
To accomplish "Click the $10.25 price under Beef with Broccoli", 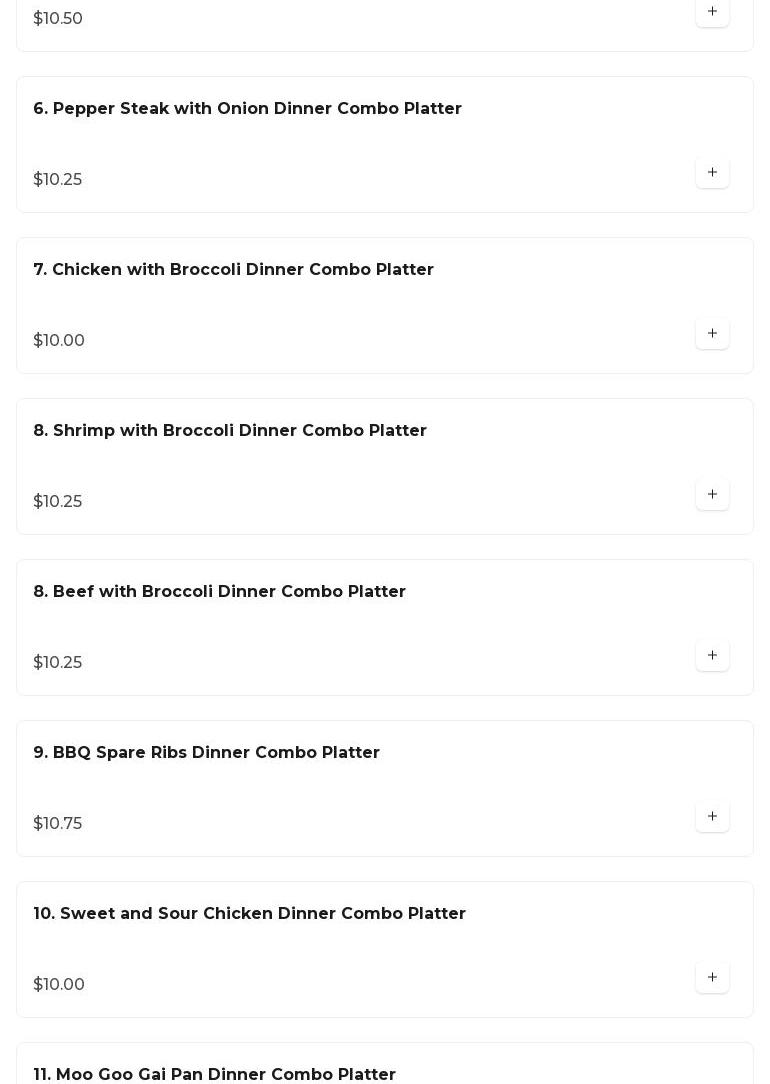I will (x=58, y=662).
